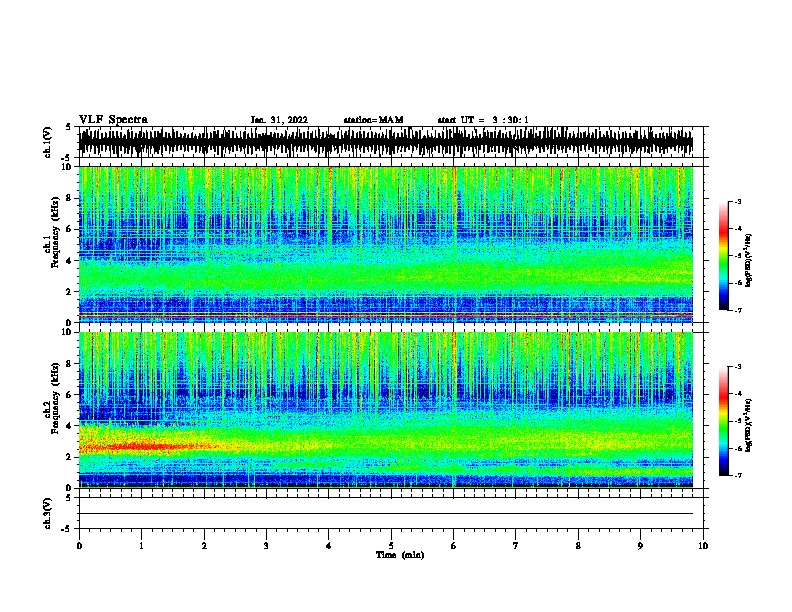Click the date "Jan. 31, 2022"
The width and height of the screenshot is (792, 612).
pos(279,120)
